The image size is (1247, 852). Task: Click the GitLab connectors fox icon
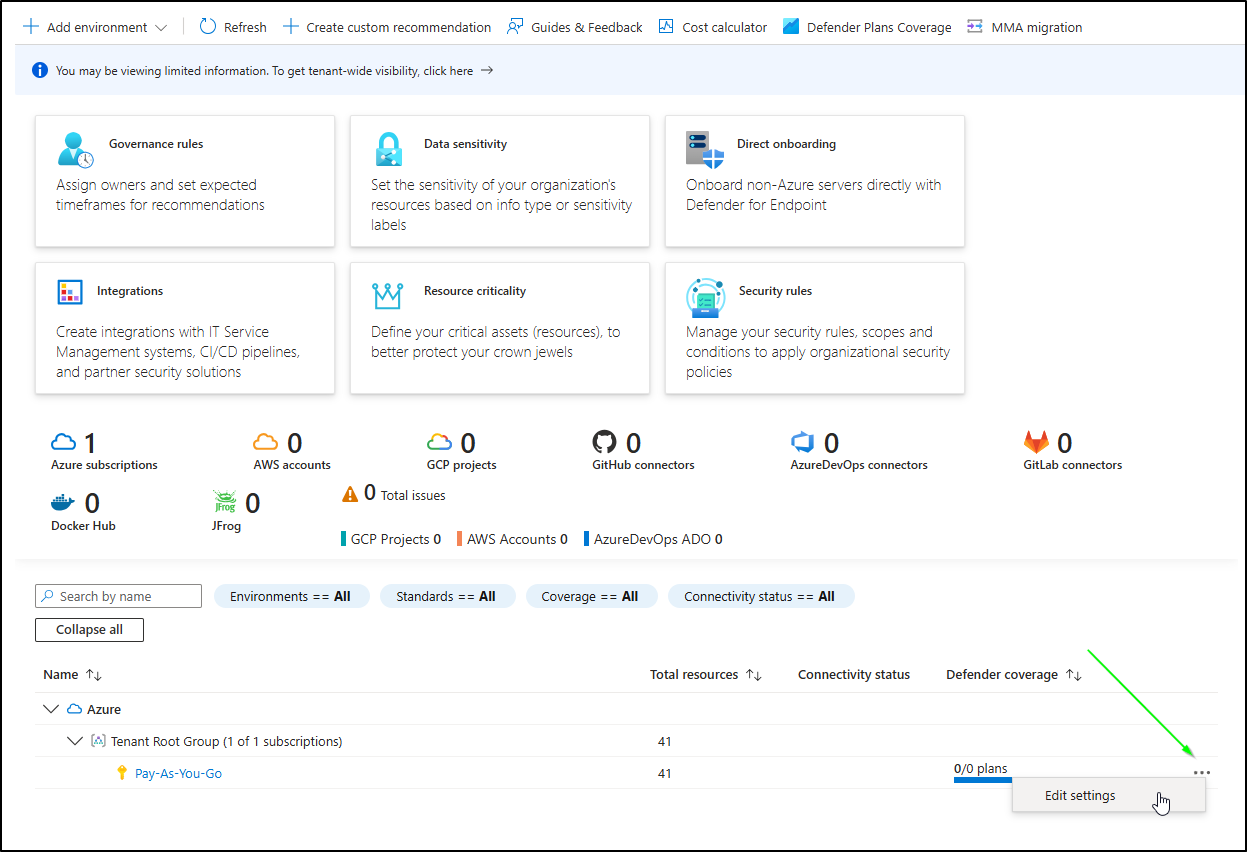[1036, 442]
